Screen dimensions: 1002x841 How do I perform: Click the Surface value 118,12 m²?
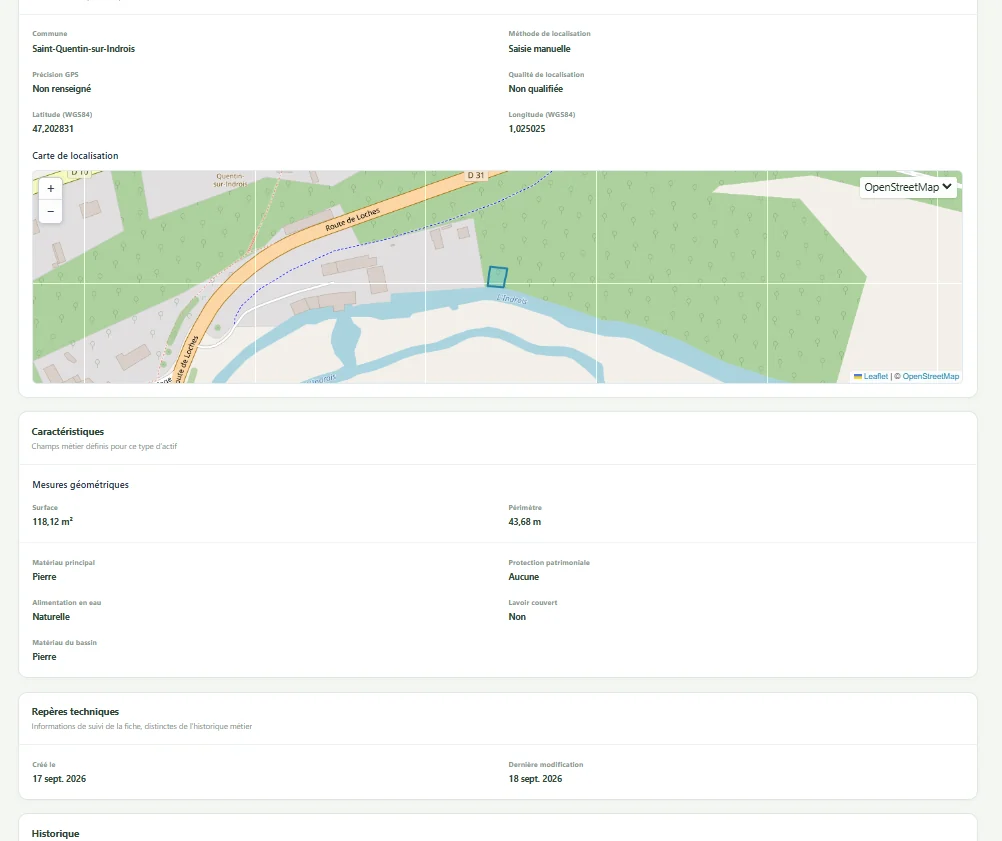pos(52,521)
